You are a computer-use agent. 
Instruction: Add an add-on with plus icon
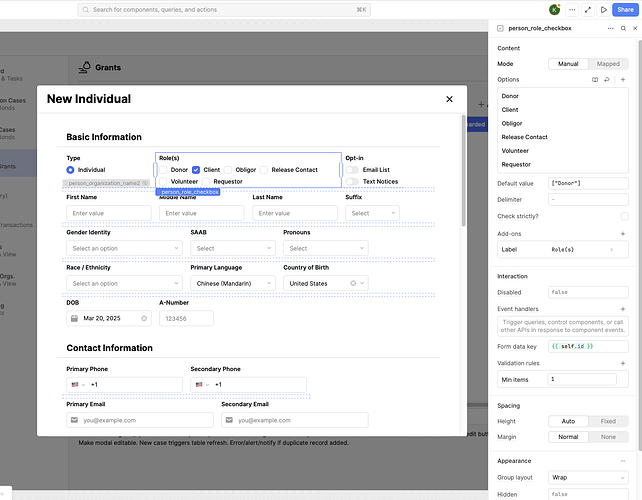click(x=623, y=234)
